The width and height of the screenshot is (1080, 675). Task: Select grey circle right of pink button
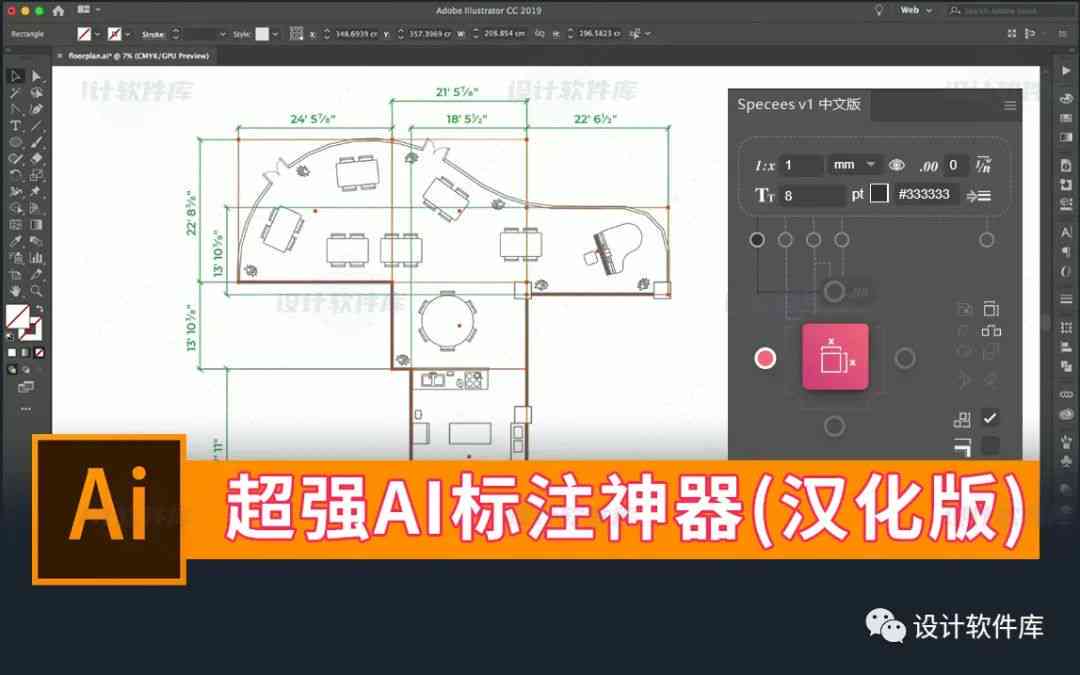click(x=905, y=358)
